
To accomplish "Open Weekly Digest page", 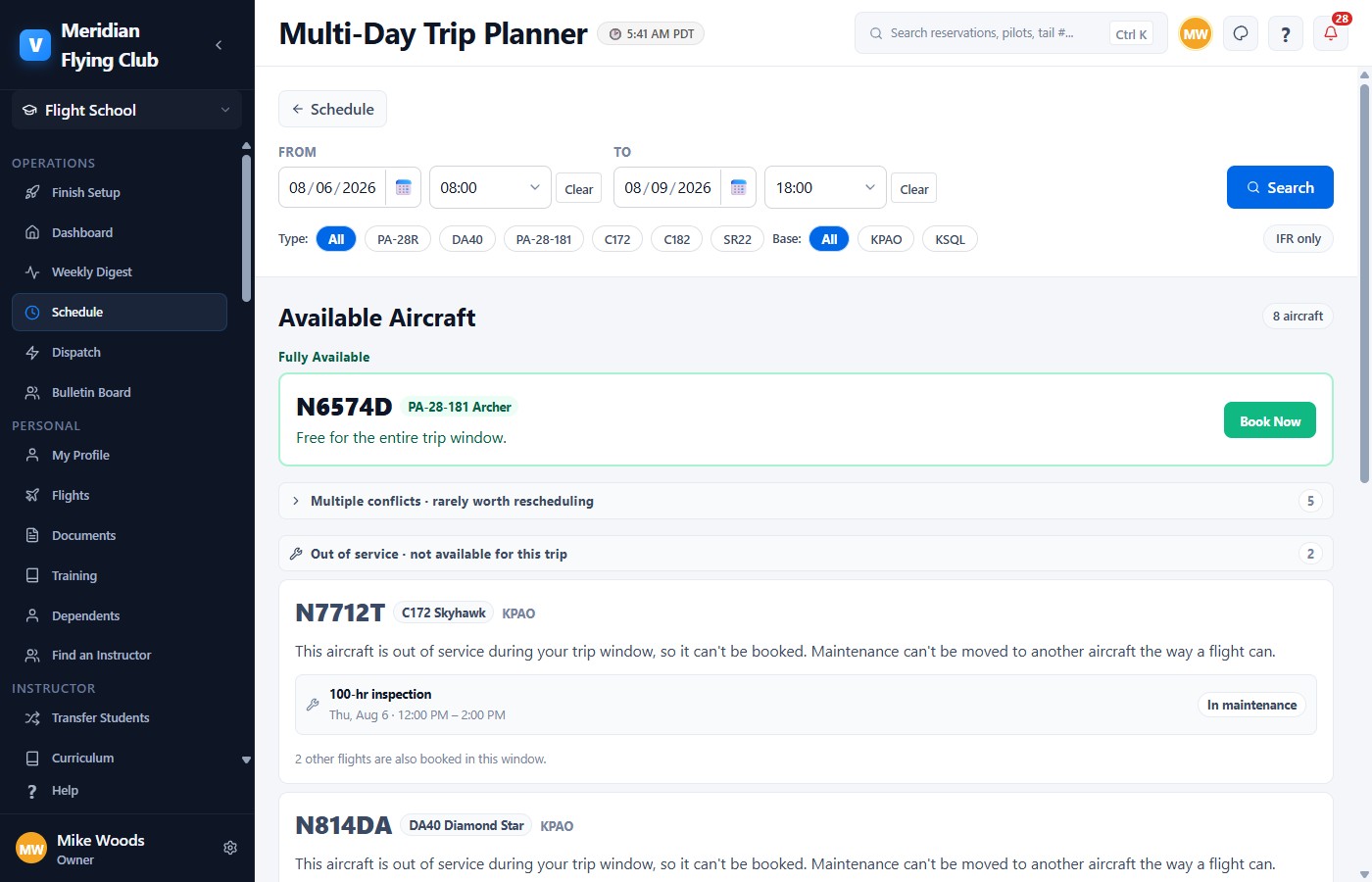I will (120, 272).
